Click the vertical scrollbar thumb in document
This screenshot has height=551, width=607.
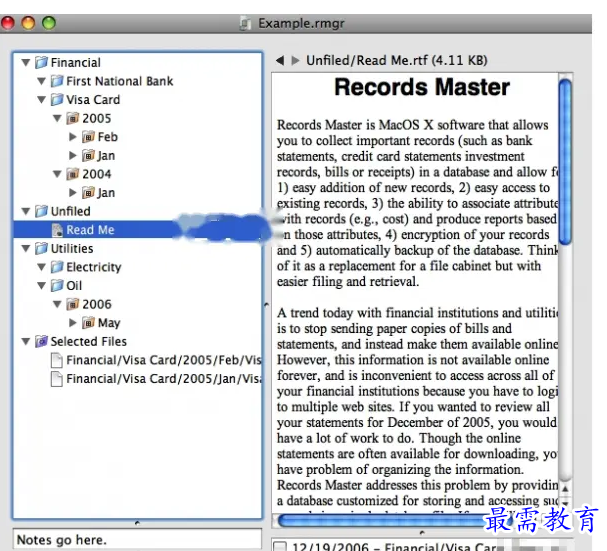566,161
